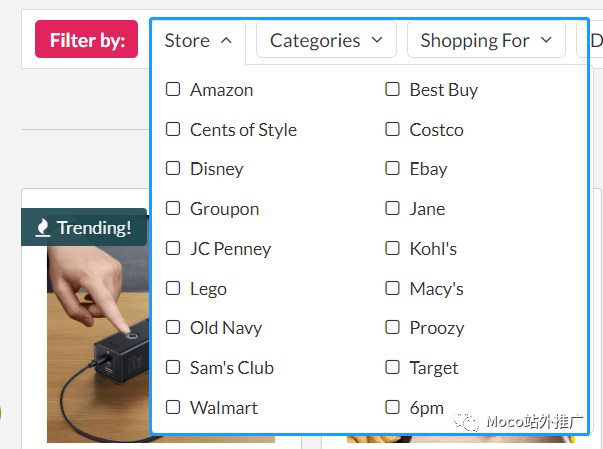Screen dimensions: 603x449
Task: Toggle the Ebay checkbox
Action: click(392, 168)
